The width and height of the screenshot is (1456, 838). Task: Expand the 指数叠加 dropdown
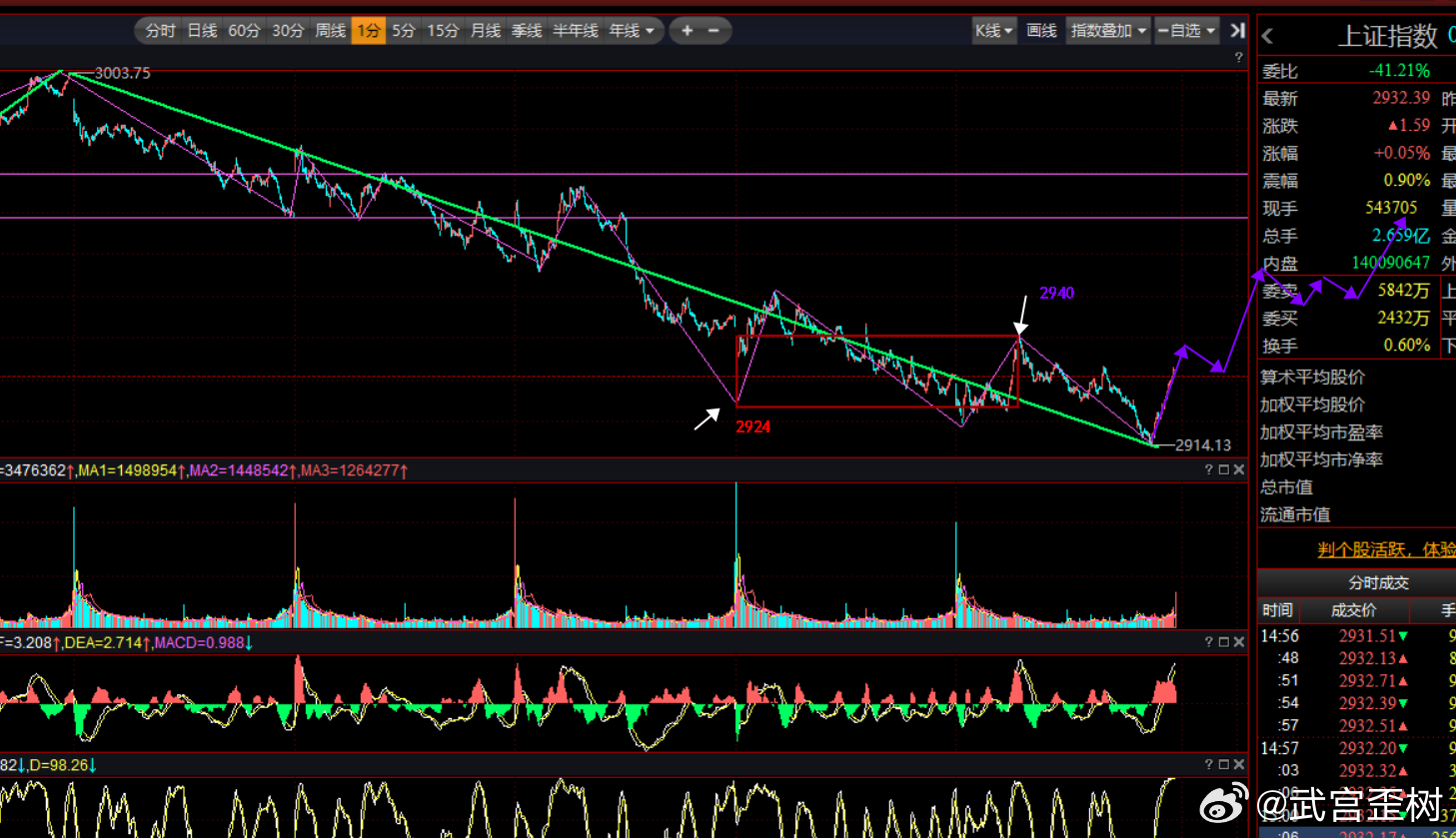pyautogui.click(x=1108, y=31)
